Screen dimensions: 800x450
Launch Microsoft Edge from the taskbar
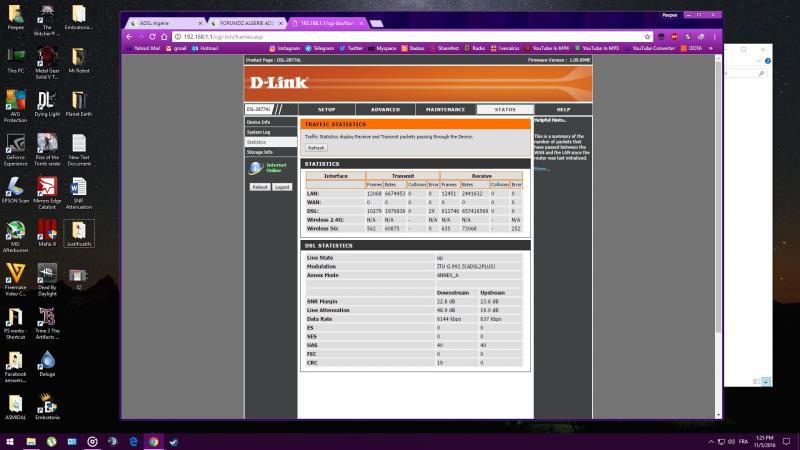[x=132, y=440]
